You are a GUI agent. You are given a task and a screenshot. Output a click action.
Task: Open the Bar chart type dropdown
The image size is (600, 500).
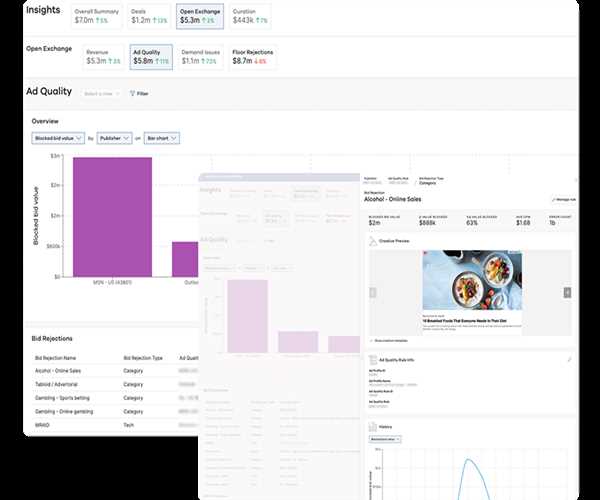[x=163, y=138]
